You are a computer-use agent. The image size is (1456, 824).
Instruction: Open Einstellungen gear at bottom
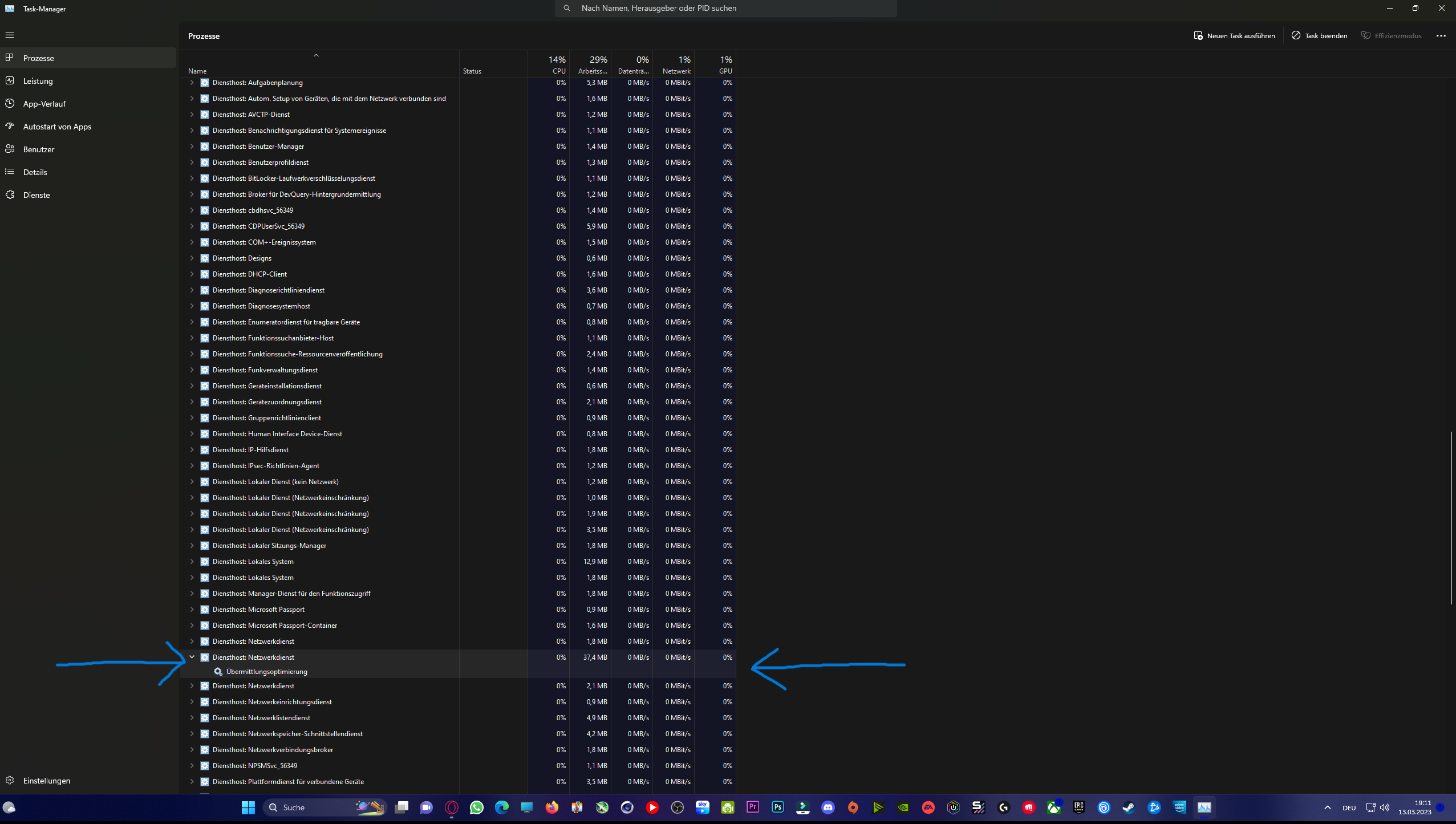[10, 781]
